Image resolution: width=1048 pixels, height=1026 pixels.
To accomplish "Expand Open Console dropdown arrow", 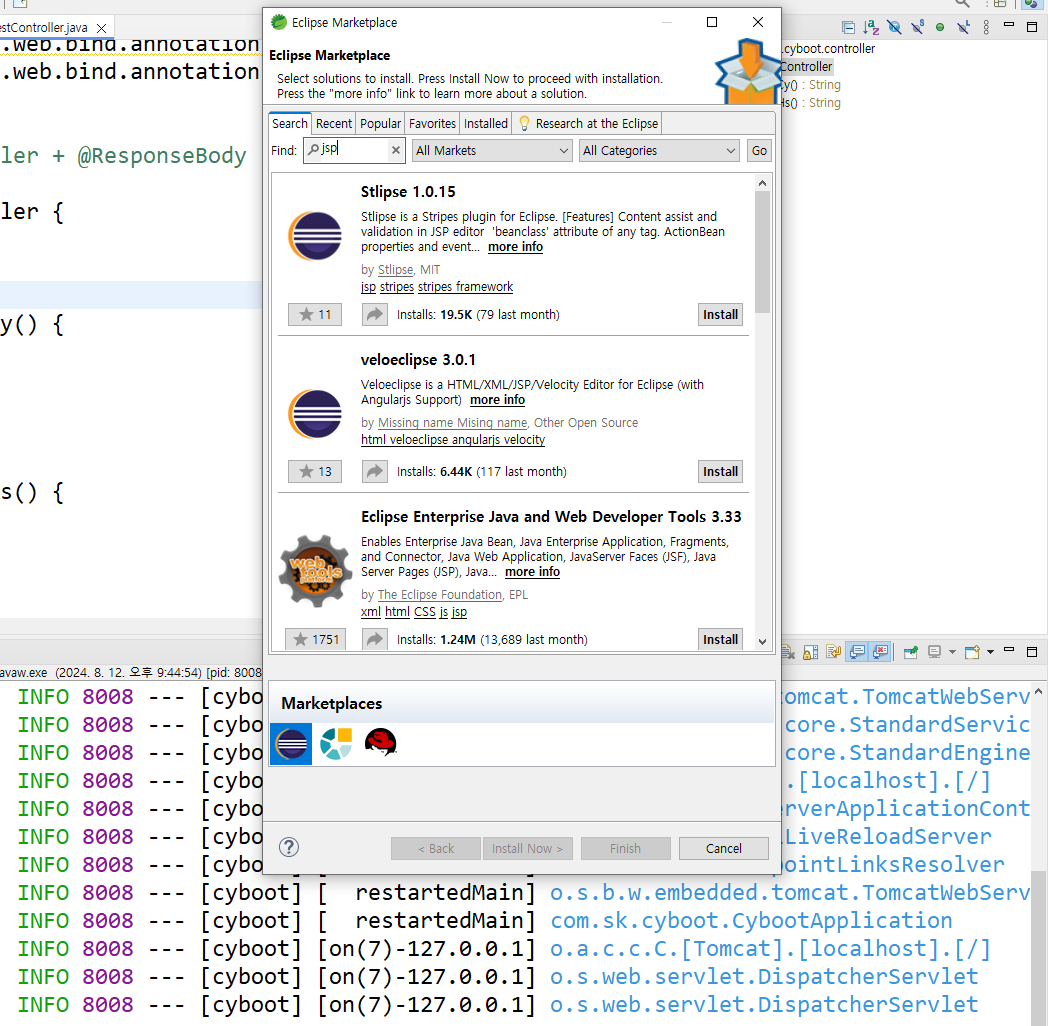I will (991, 652).
